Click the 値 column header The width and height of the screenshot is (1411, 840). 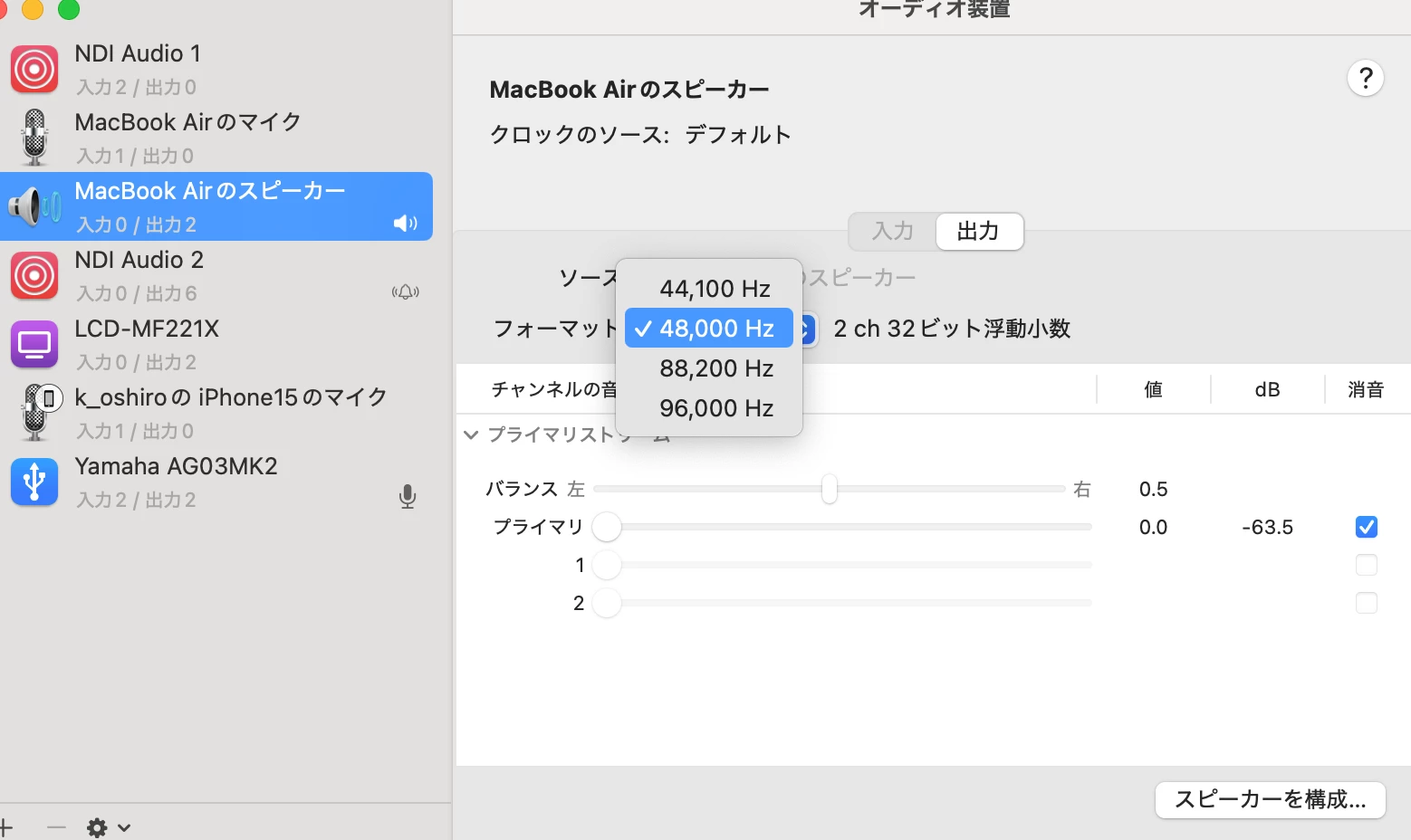tap(1153, 389)
